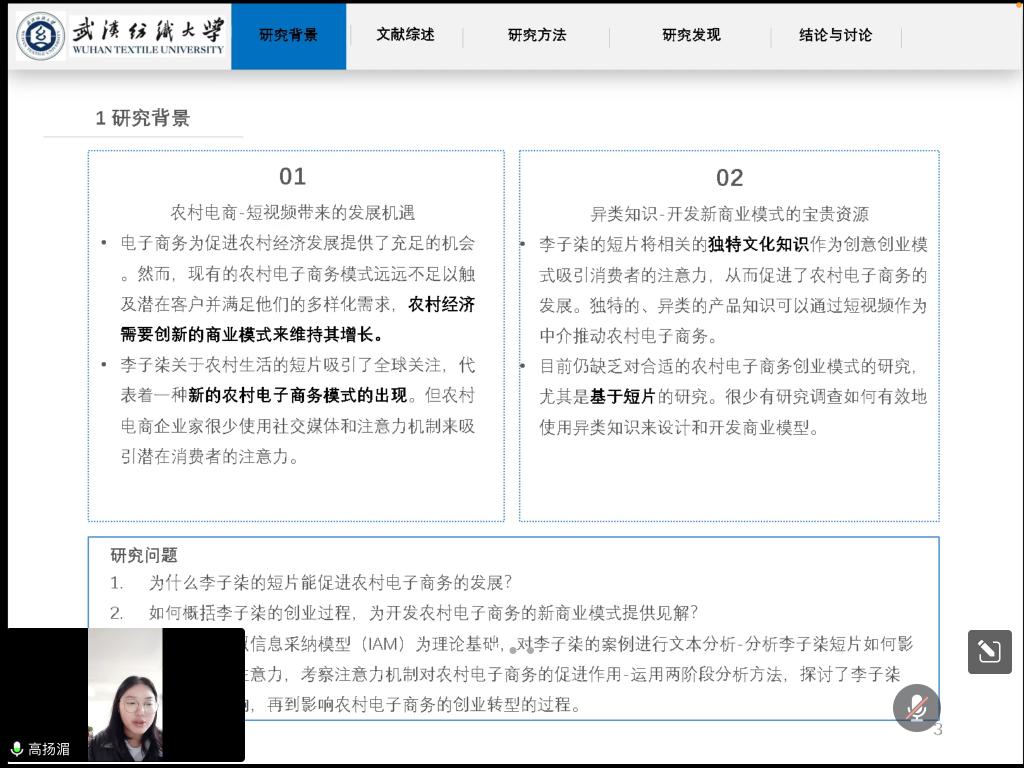The height and width of the screenshot is (768, 1024).
Task: Open the 结论与讨论 tab
Action: 835,35
